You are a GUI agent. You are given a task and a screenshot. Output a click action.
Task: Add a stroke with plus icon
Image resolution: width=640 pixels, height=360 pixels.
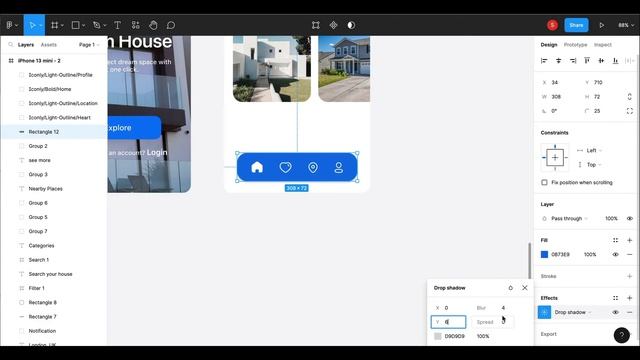tap(629, 276)
